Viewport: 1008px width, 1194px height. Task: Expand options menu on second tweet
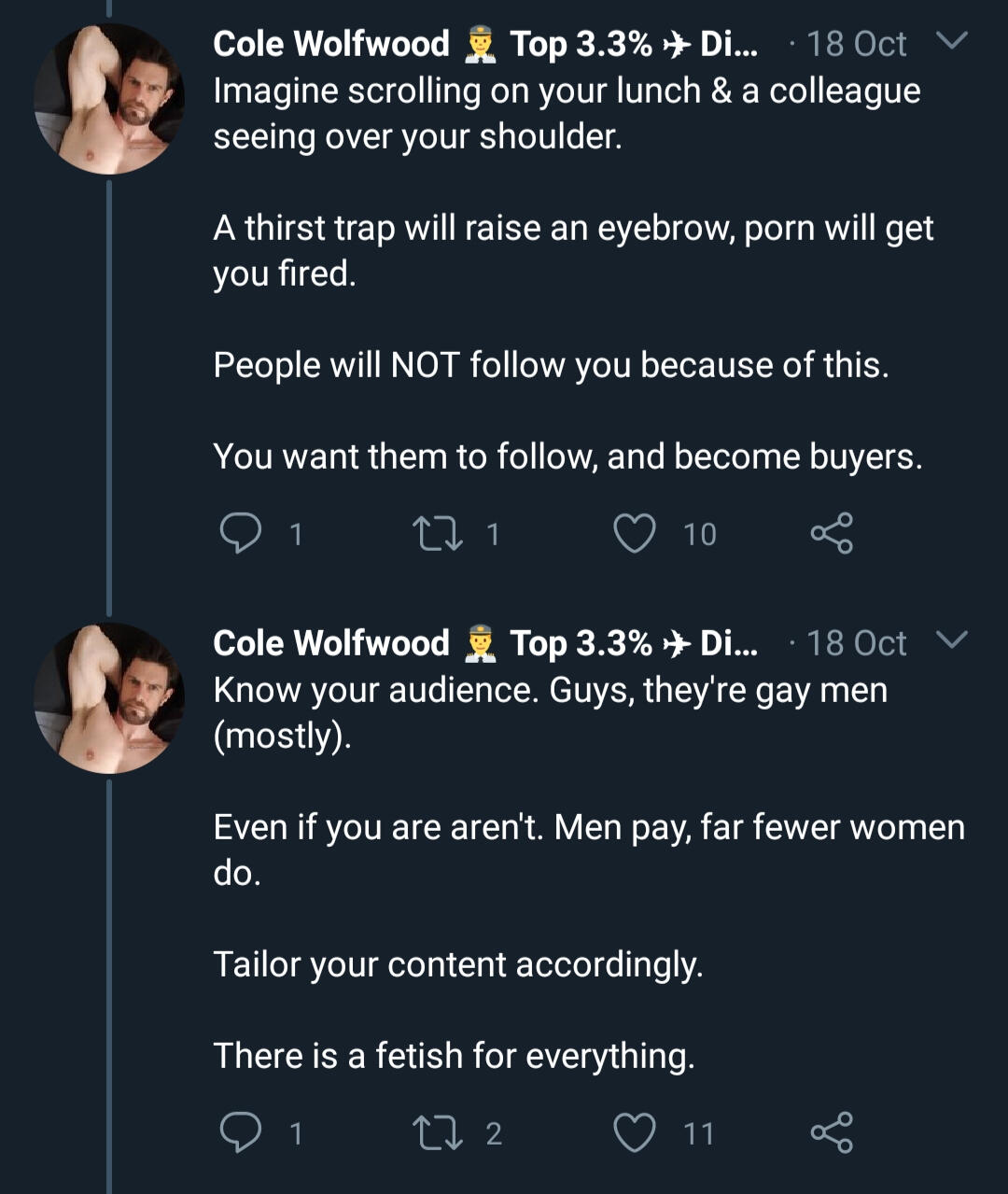tap(952, 641)
